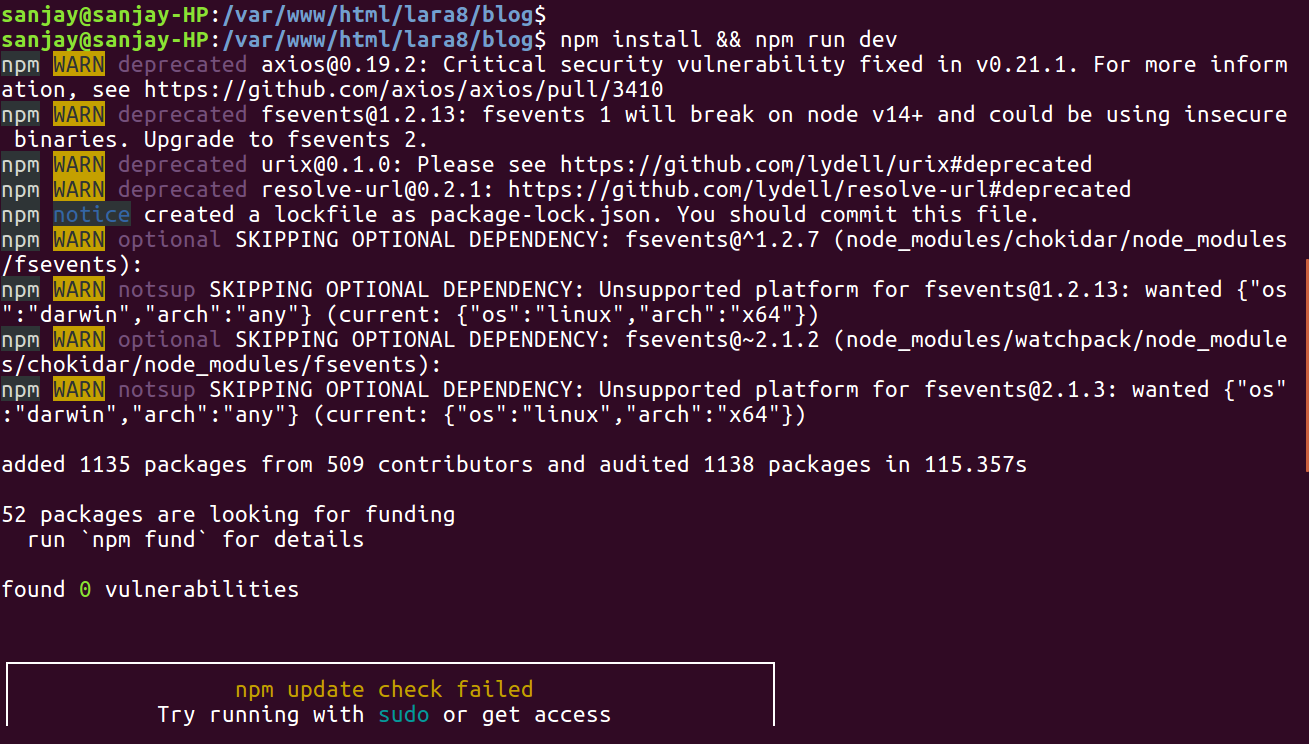Click the 'package-lock.json.' file name
This screenshot has height=744, width=1309.
547,215
